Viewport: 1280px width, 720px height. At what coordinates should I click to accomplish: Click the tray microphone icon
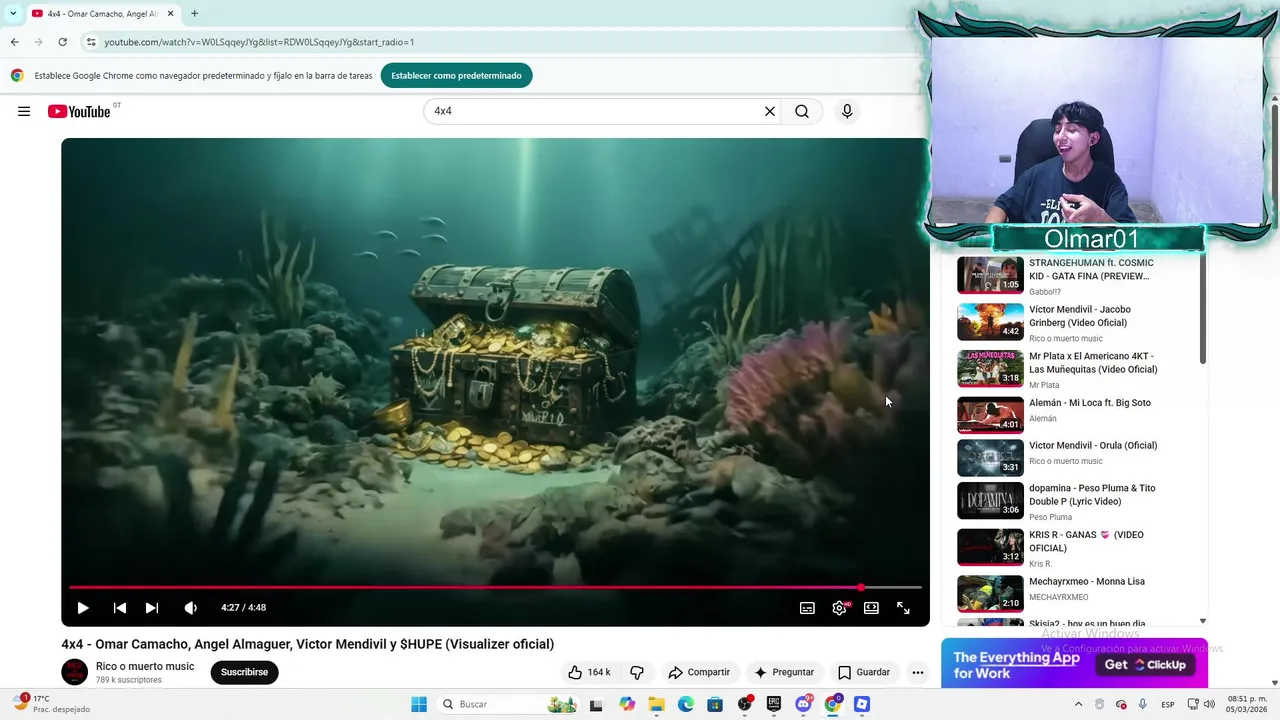(1143, 704)
